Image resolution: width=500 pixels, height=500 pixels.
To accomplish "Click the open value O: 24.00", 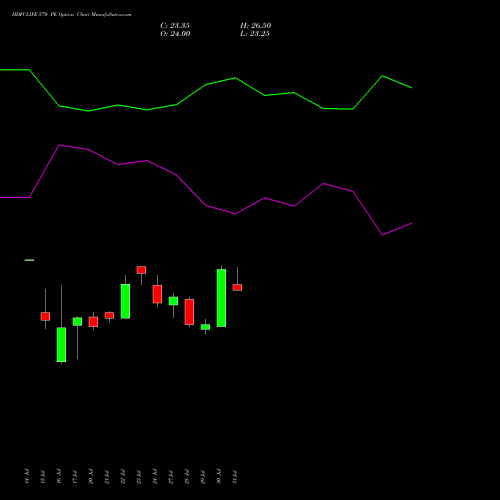I will point(175,34).
